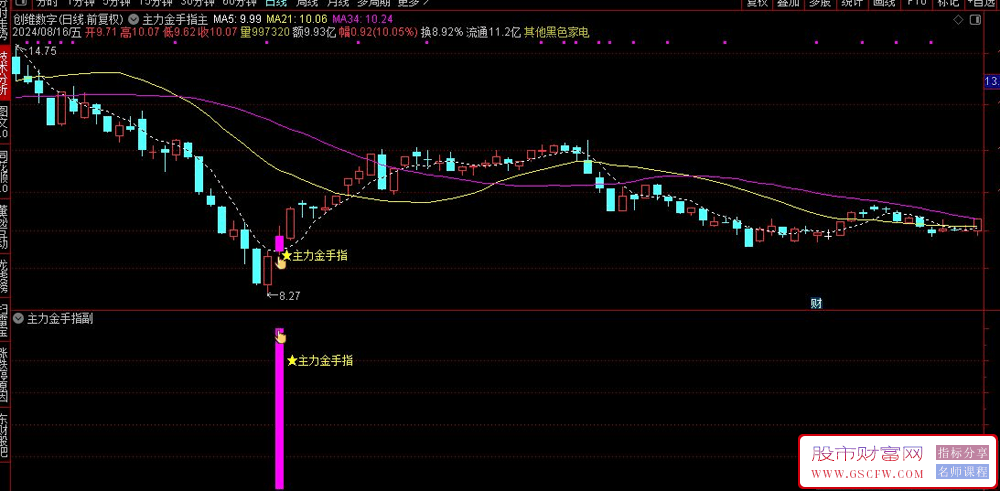Click the hand icon atop the magenta indicator bar
This screenshot has height=491, width=1000.
click(x=279, y=336)
